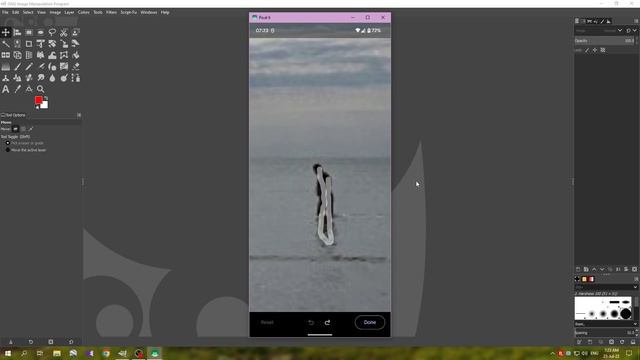Toggle lock pixels brush icon in Layers
The width and height of the screenshot is (640, 360).
[587, 50]
